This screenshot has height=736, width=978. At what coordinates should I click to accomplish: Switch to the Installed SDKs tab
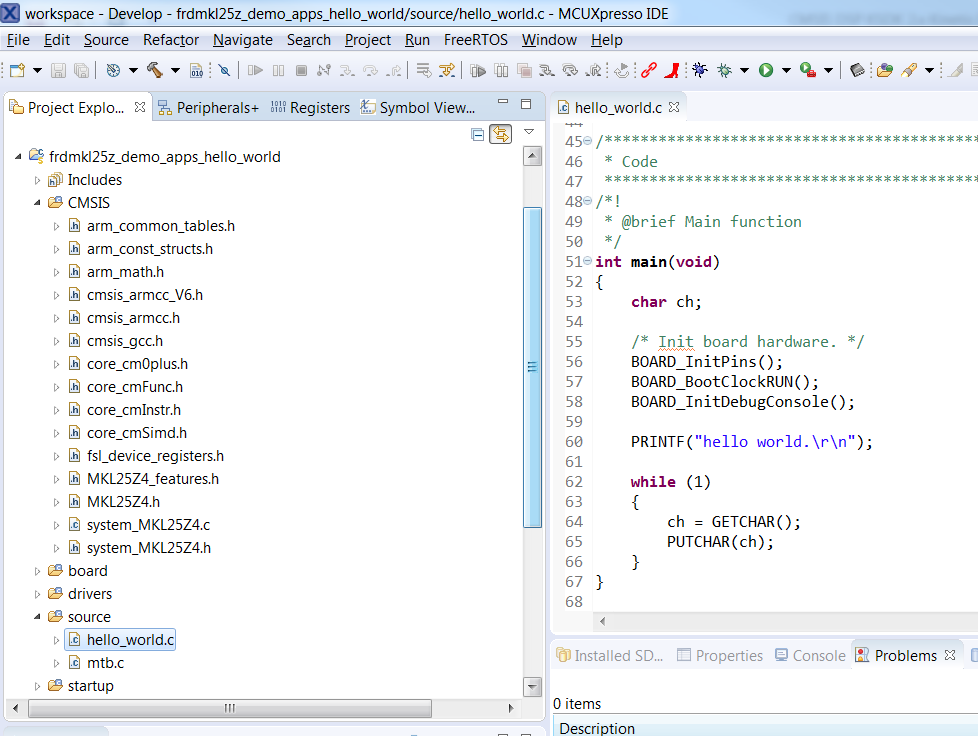[x=610, y=656]
